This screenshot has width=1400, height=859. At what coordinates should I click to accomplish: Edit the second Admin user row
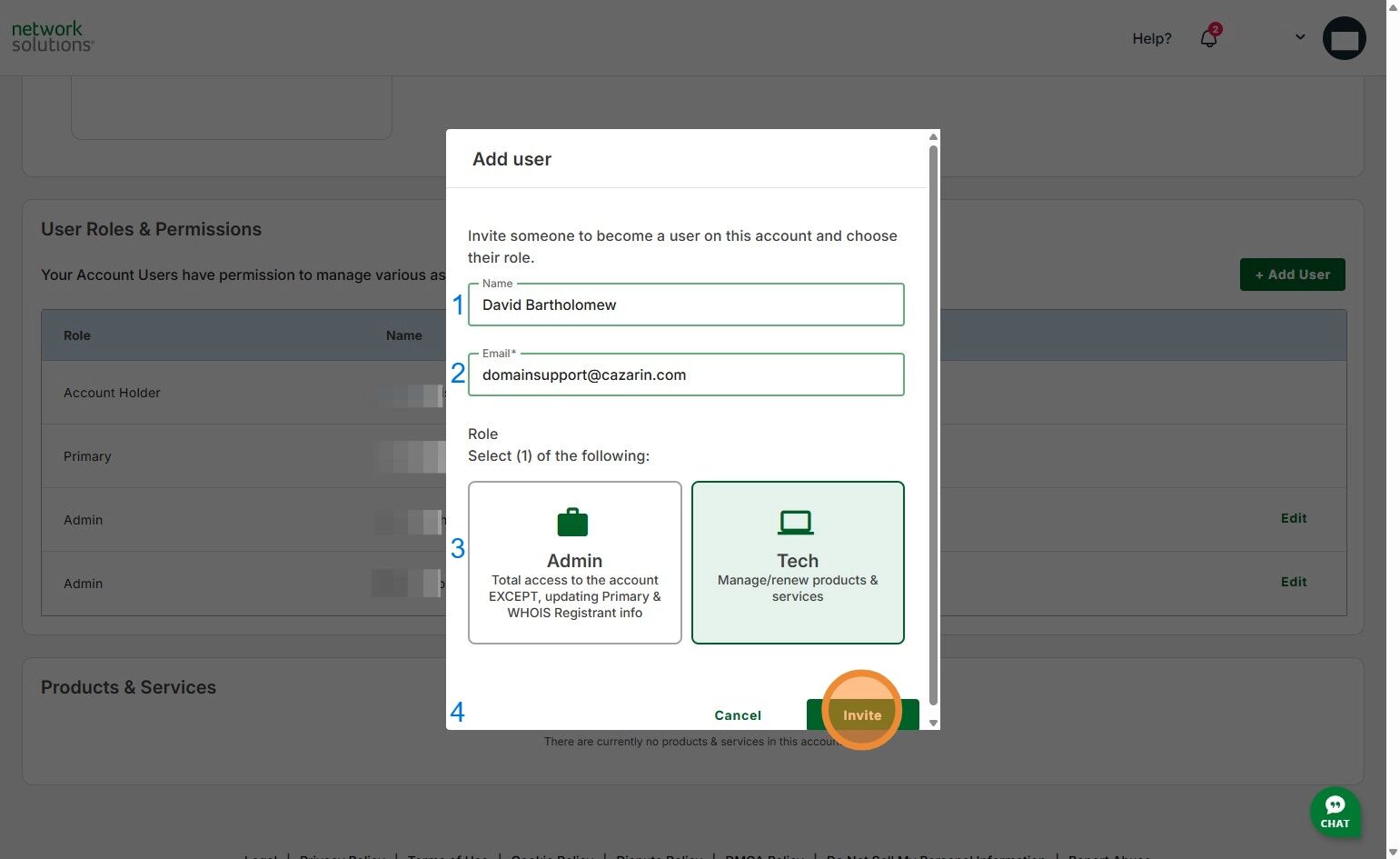click(x=1294, y=582)
